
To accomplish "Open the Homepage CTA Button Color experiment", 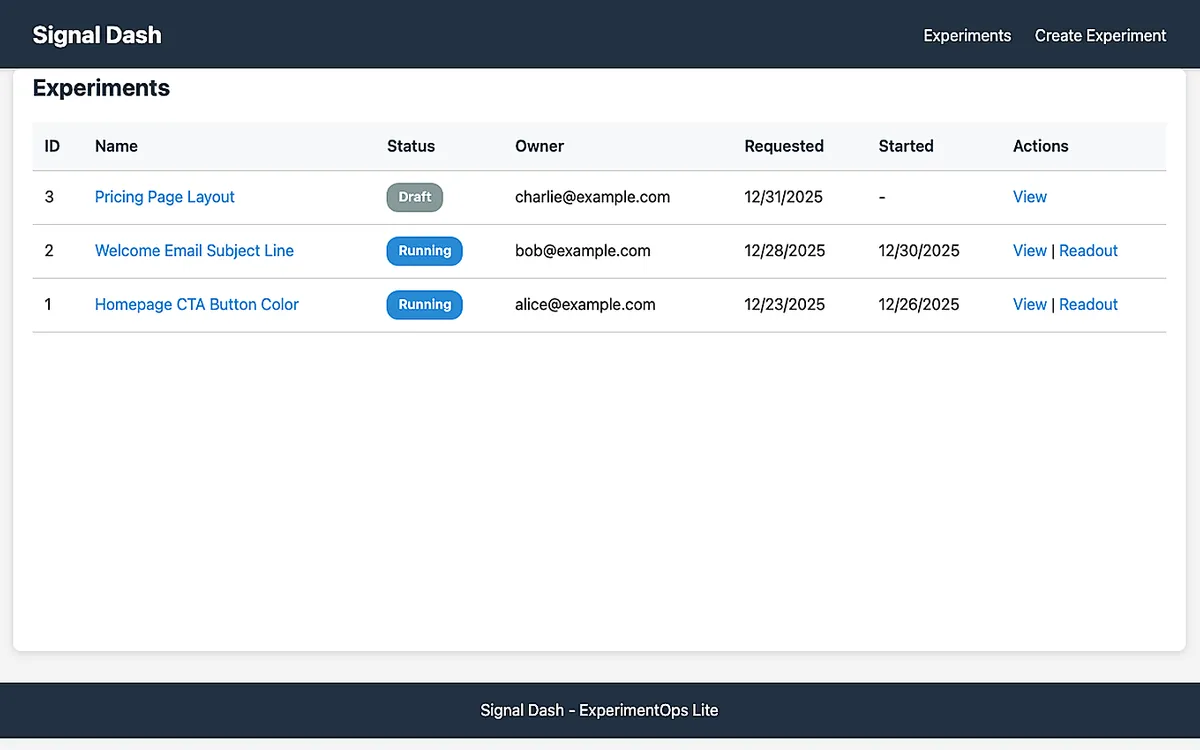I will pos(197,305).
